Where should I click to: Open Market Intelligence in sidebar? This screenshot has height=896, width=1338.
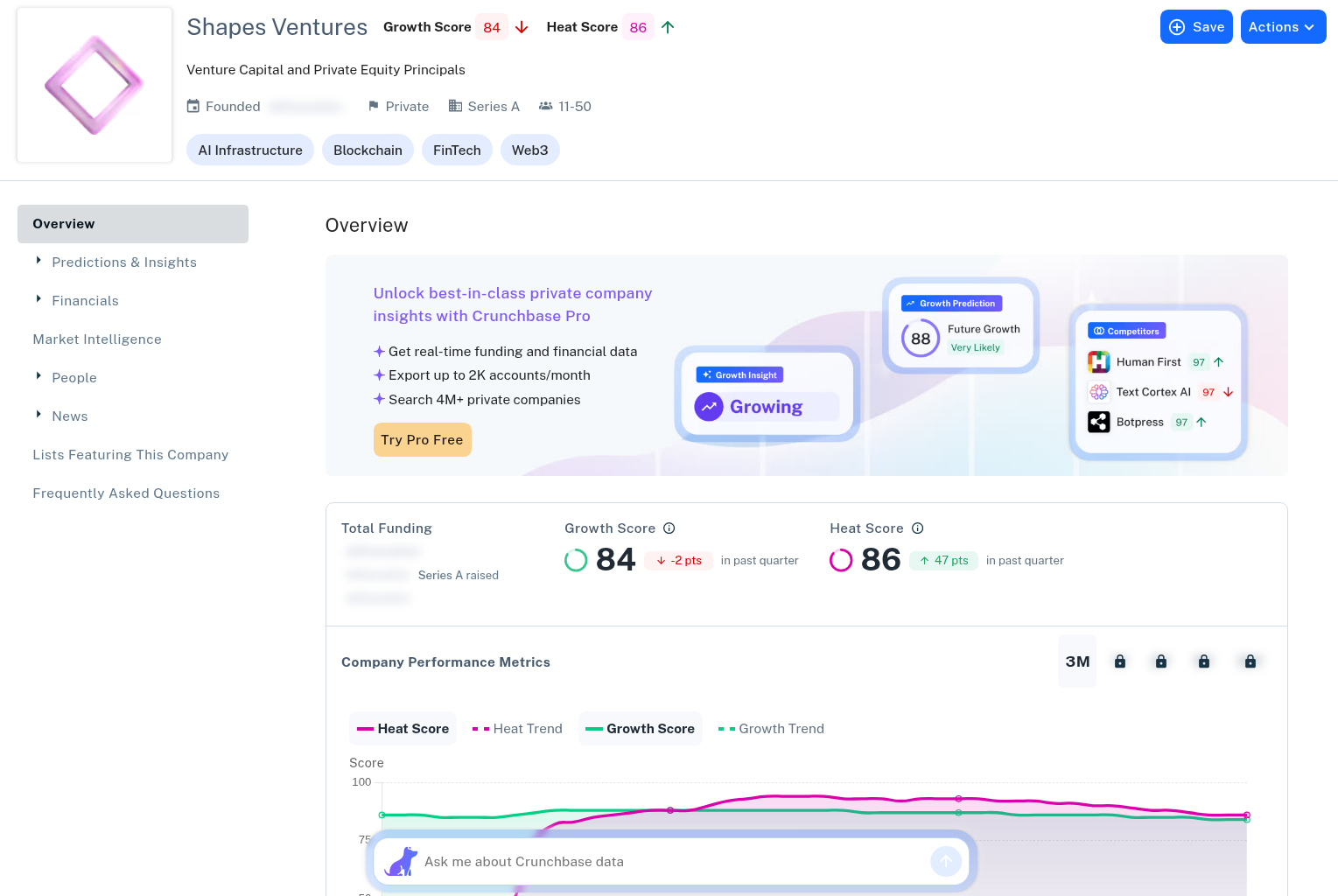97,339
